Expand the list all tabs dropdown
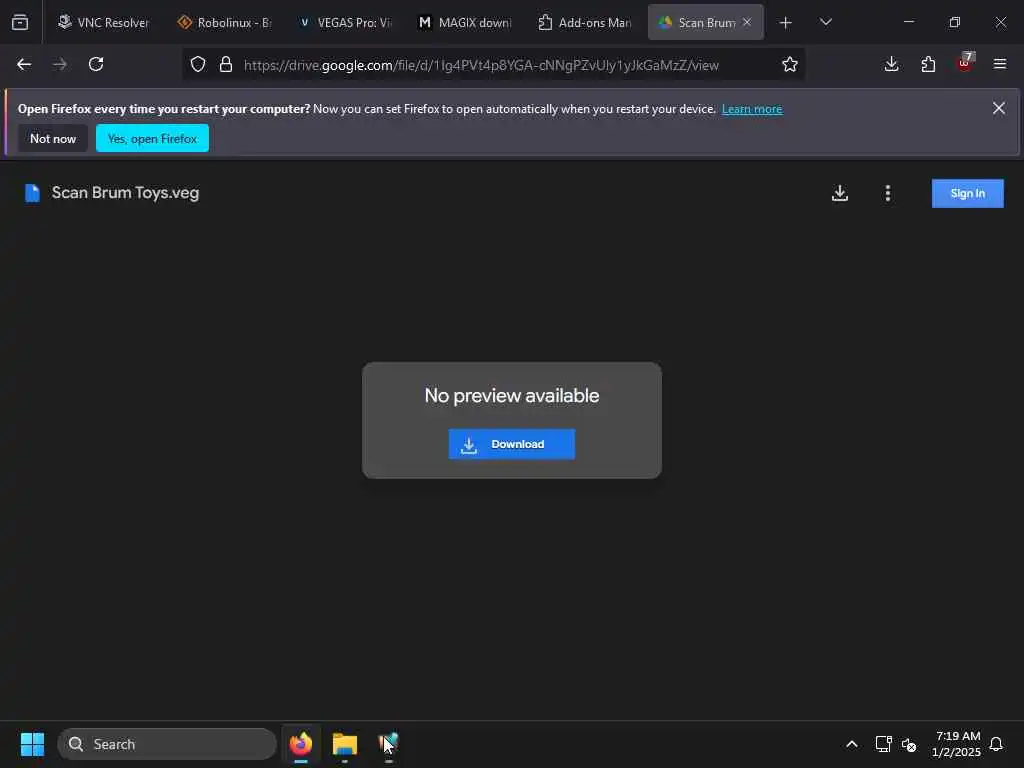The image size is (1024, 768). (825, 22)
